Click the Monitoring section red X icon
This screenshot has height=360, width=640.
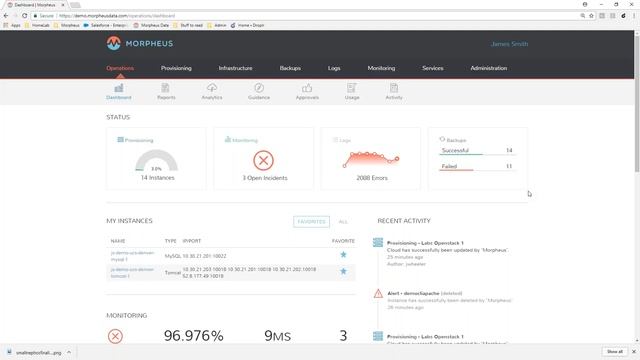[x=115, y=336]
